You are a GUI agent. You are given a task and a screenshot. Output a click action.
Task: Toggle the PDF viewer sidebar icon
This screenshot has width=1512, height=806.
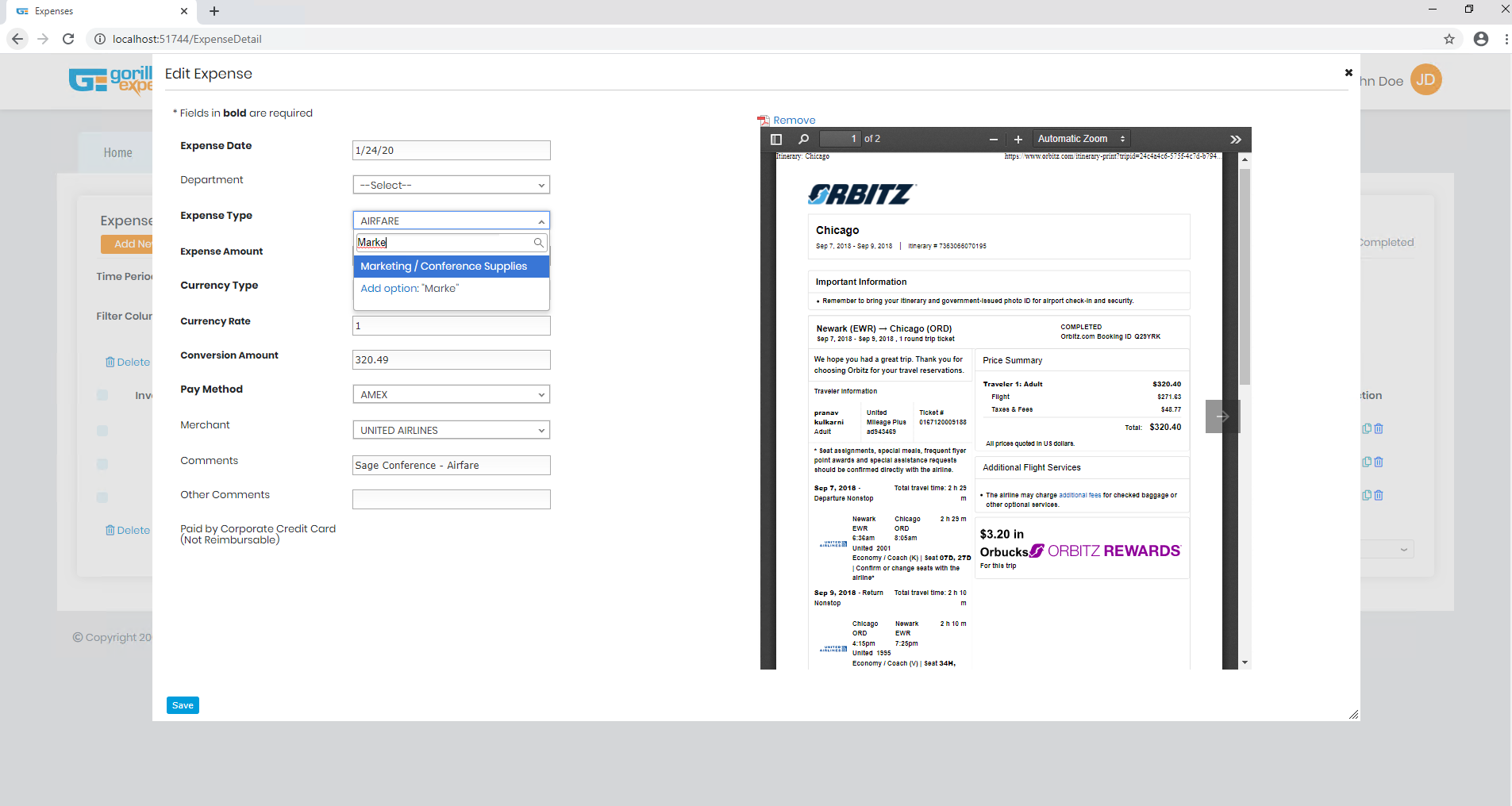click(x=776, y=140)
